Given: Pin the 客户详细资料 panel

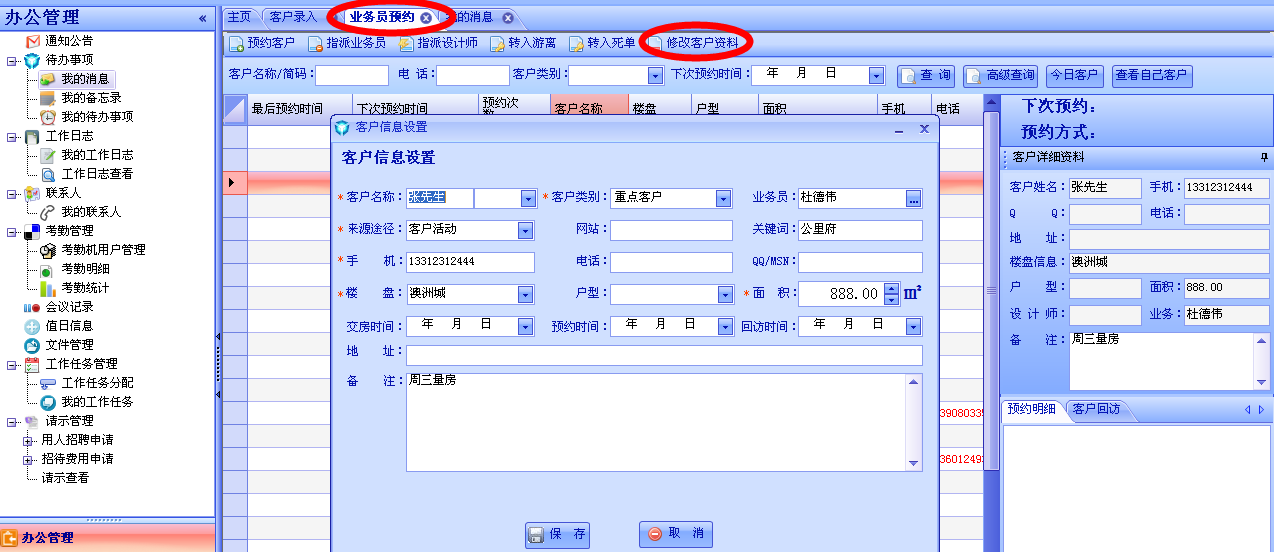Looking at the screenshot, I should [x=1264, y=158].
